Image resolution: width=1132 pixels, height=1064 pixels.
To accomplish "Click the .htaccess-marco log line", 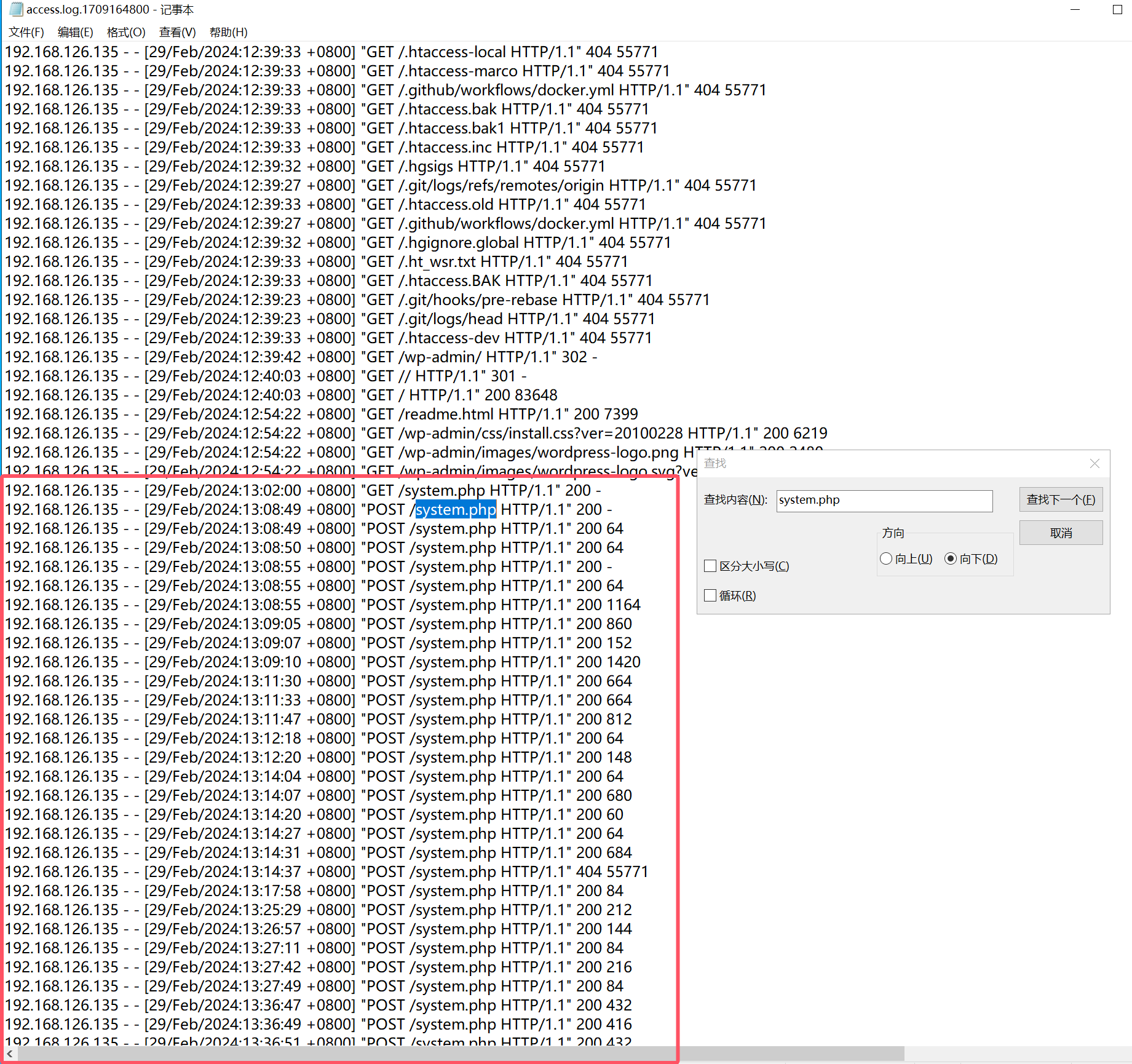I will (x=338, y=71).
